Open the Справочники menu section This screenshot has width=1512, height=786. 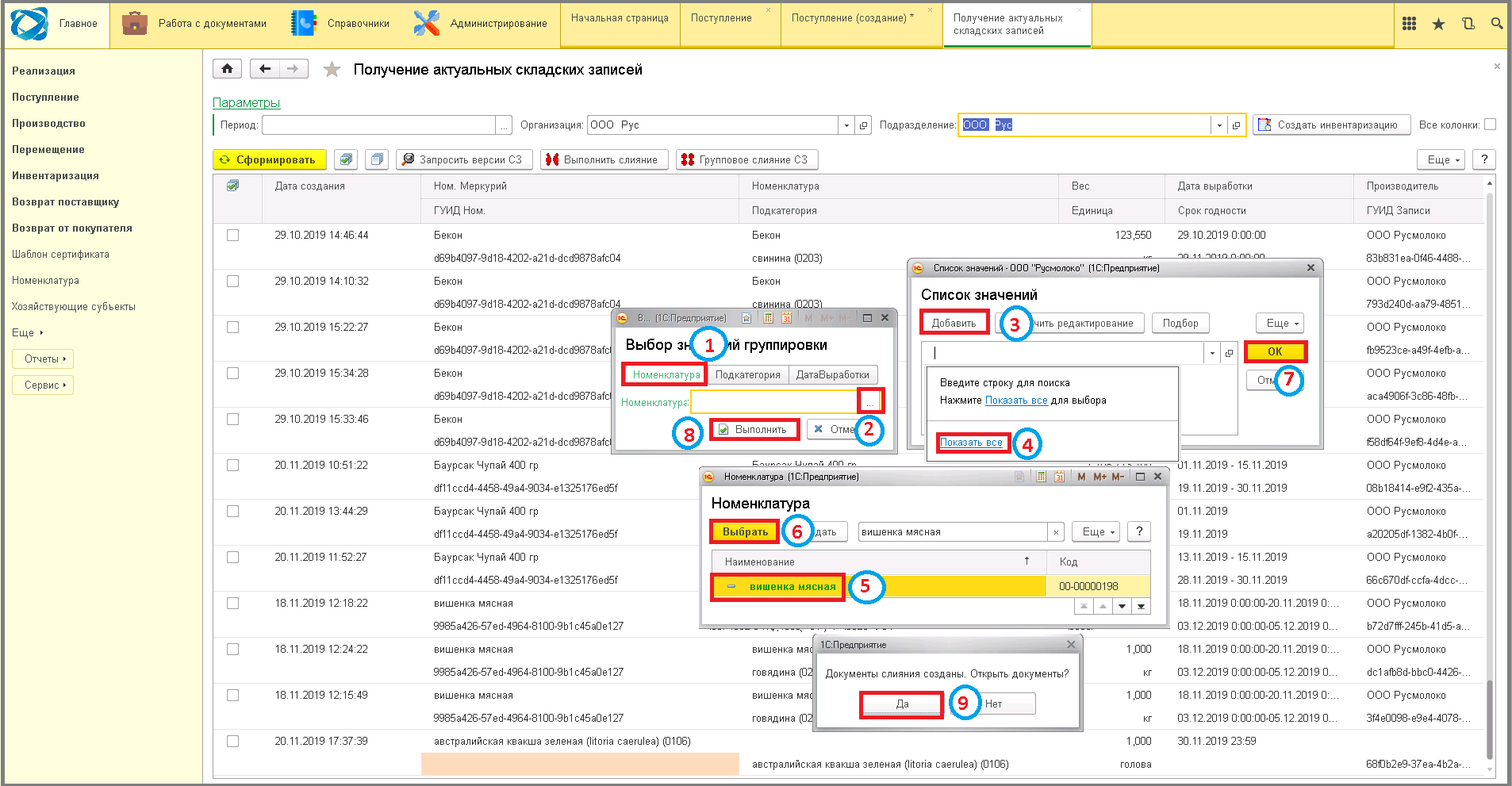coord(340,24)
